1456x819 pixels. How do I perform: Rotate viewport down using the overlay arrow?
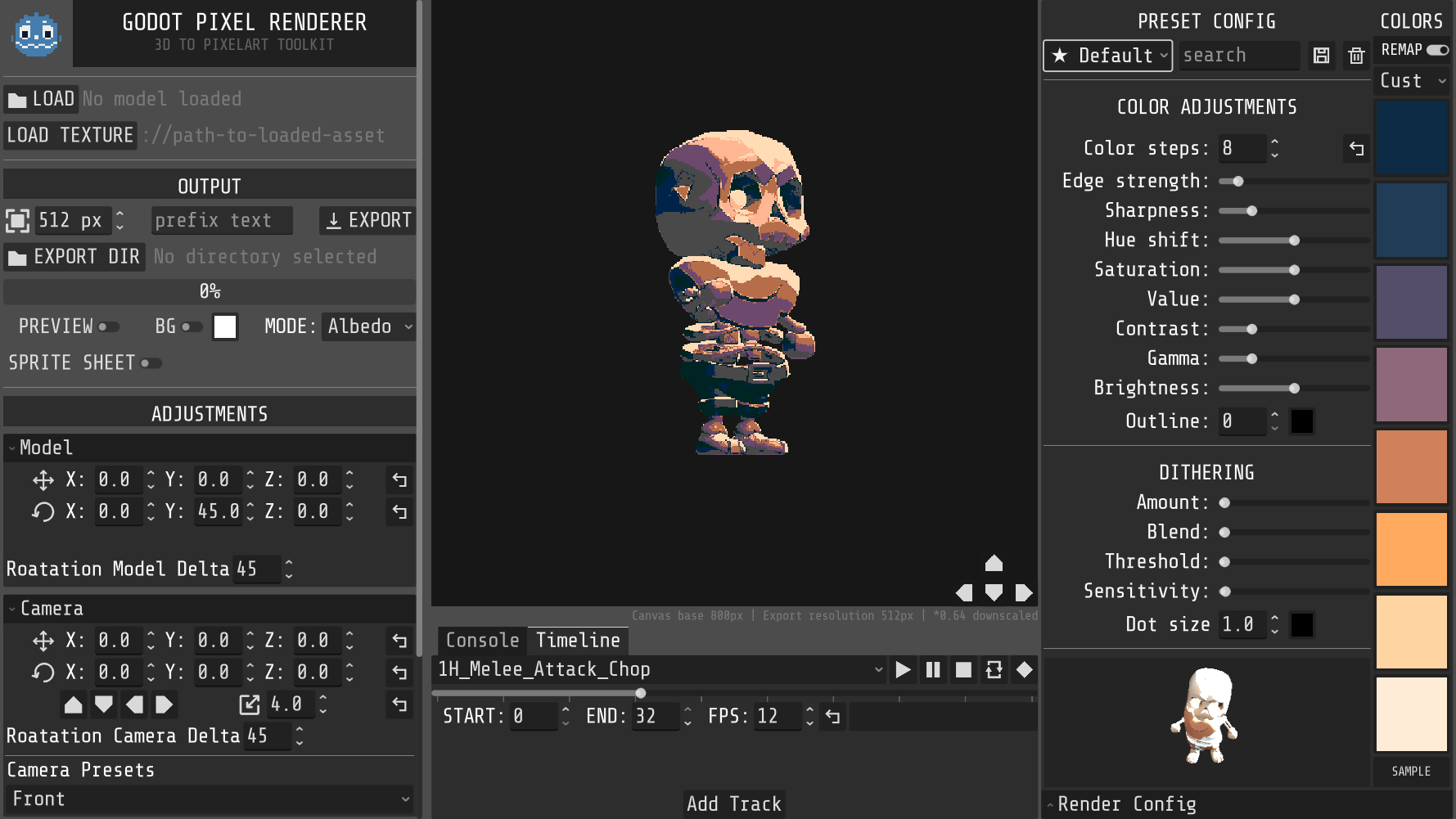click(994, 592)
